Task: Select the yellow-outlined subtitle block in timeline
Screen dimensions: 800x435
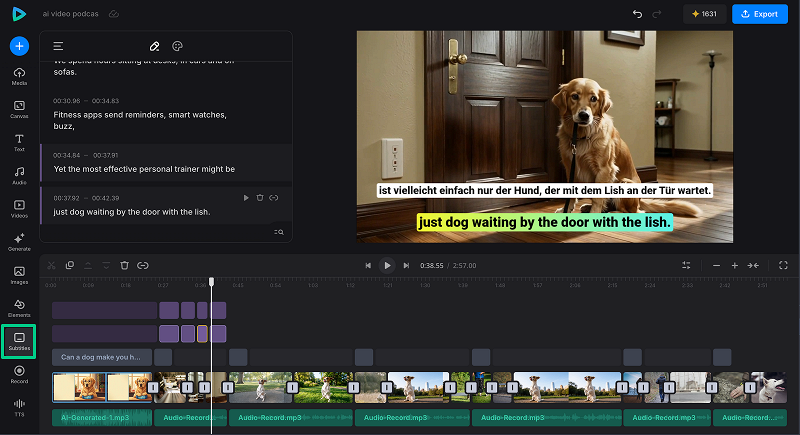Action: 202,334
